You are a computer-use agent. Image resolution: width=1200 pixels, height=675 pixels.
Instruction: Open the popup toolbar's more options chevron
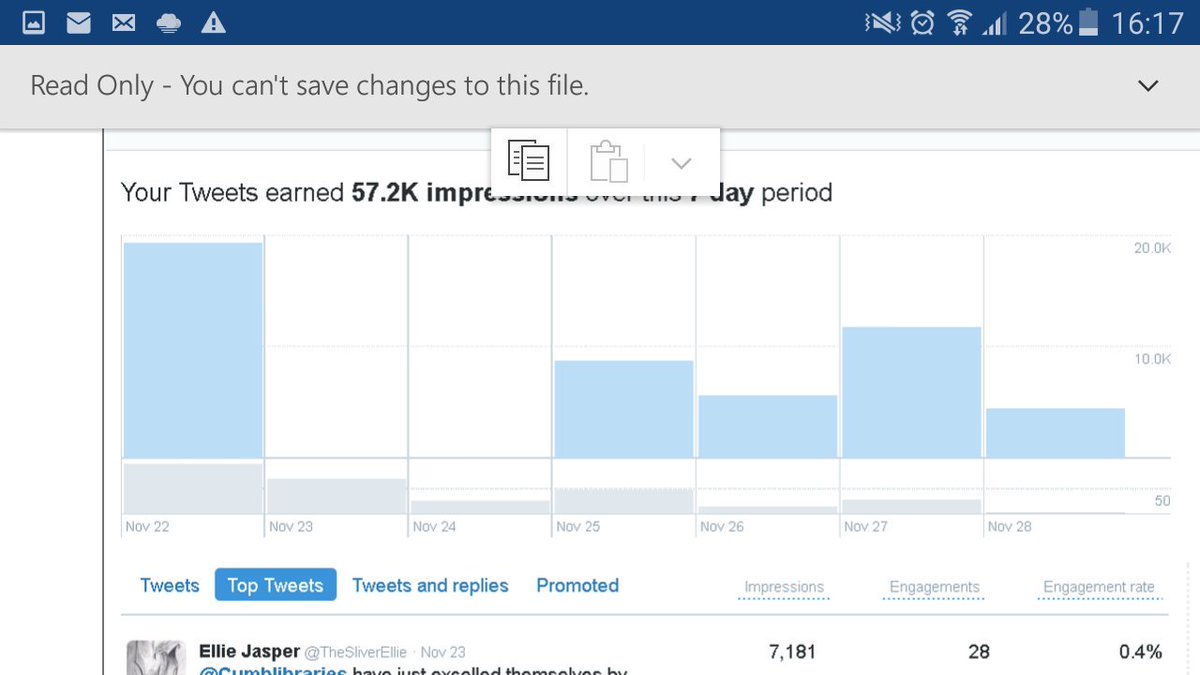(x=681, y=163)
